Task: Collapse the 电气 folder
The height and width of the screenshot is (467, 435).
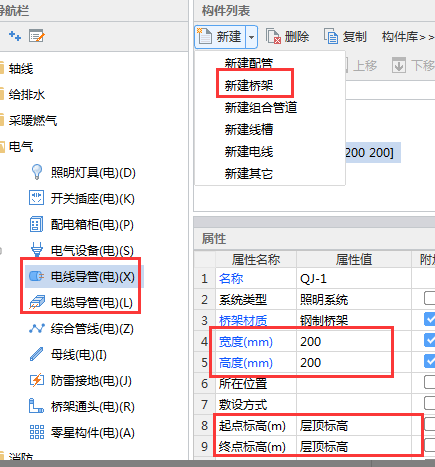Action: [x=2, y=146]
